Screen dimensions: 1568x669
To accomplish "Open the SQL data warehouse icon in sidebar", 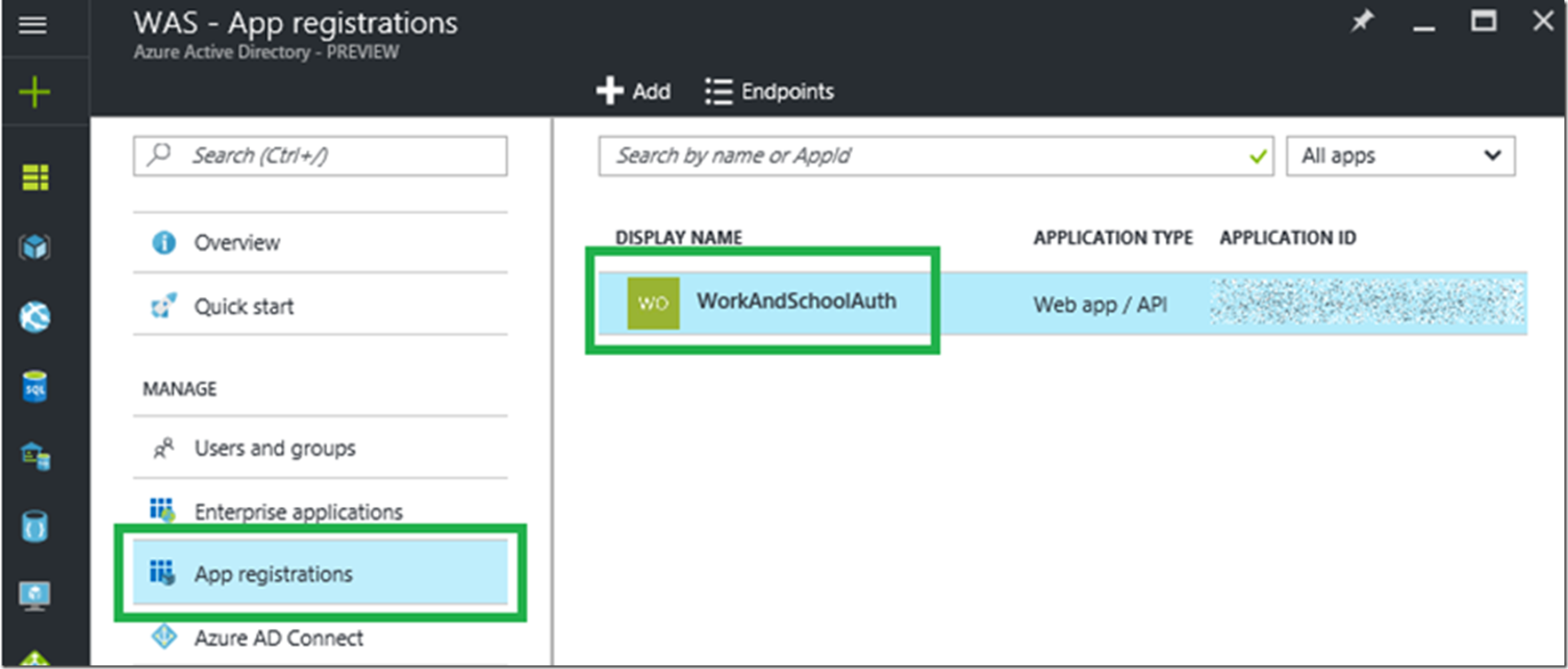I will tap(36, 456).
